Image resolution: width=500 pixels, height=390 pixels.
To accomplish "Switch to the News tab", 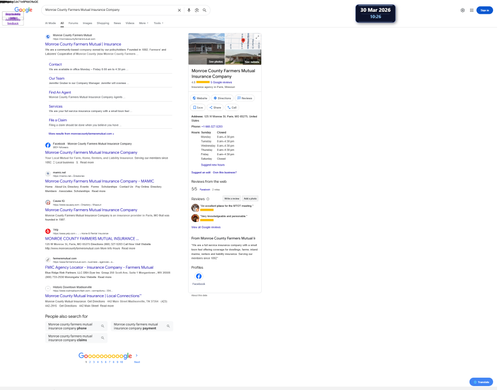I will click(x=117, y=23).
